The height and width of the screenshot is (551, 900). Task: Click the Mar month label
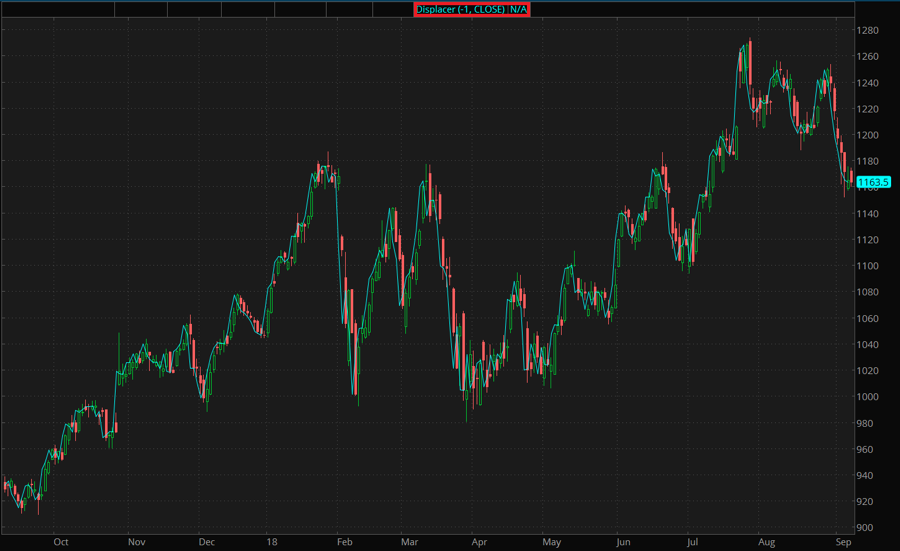(408, 542)
